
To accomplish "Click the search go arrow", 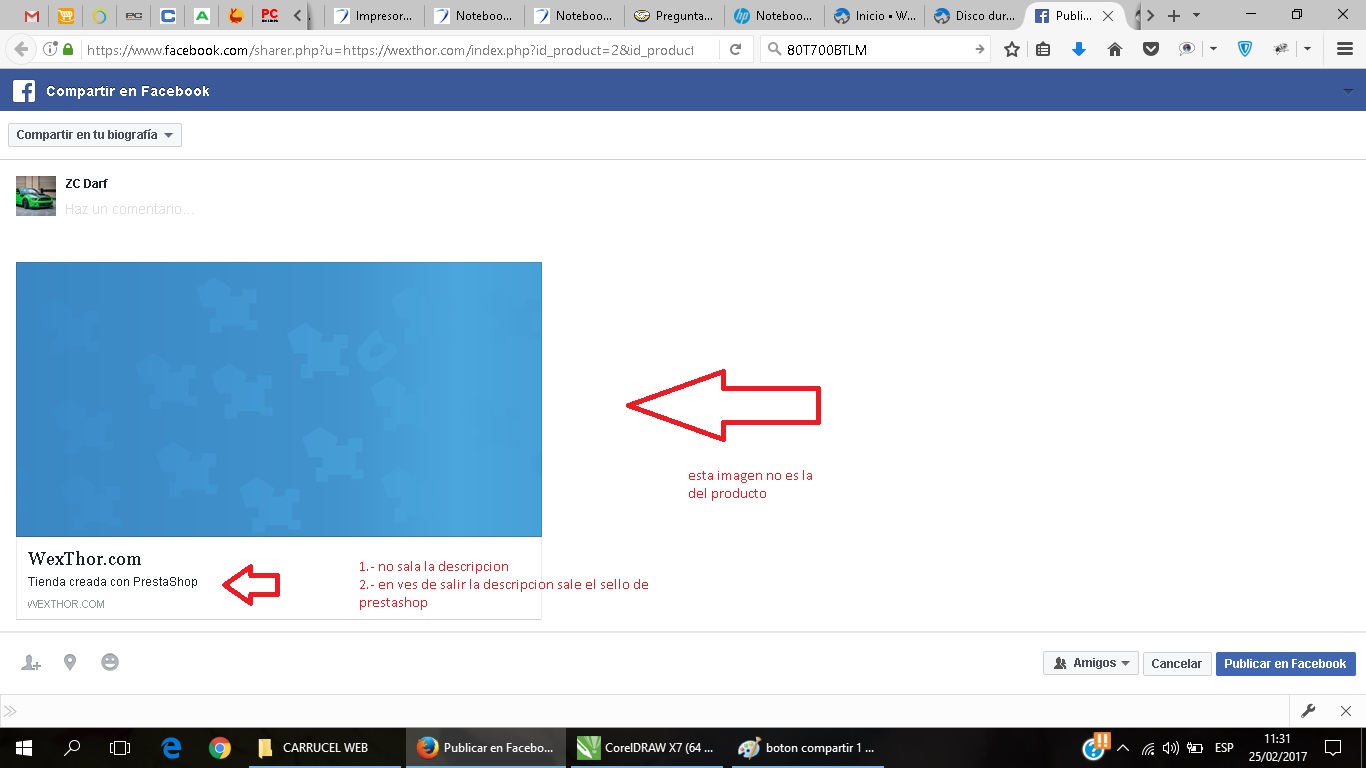I will pyautogui.click(x=980, y=49).
